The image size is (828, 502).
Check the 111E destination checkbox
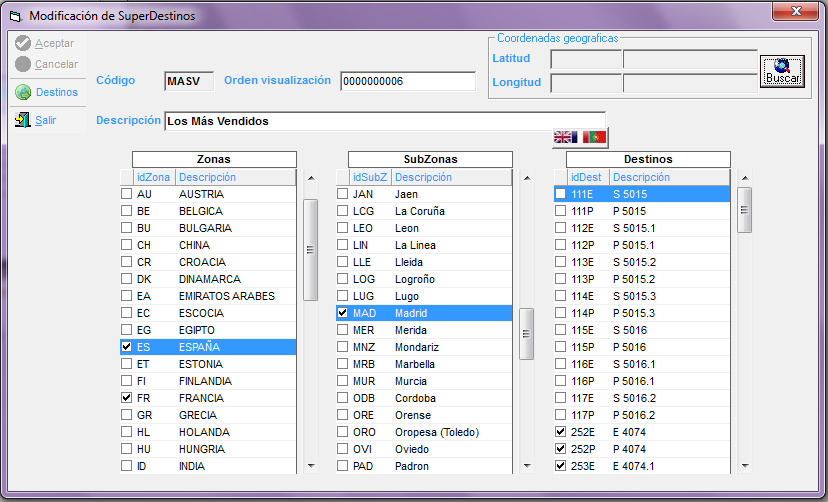coord(560,194)
